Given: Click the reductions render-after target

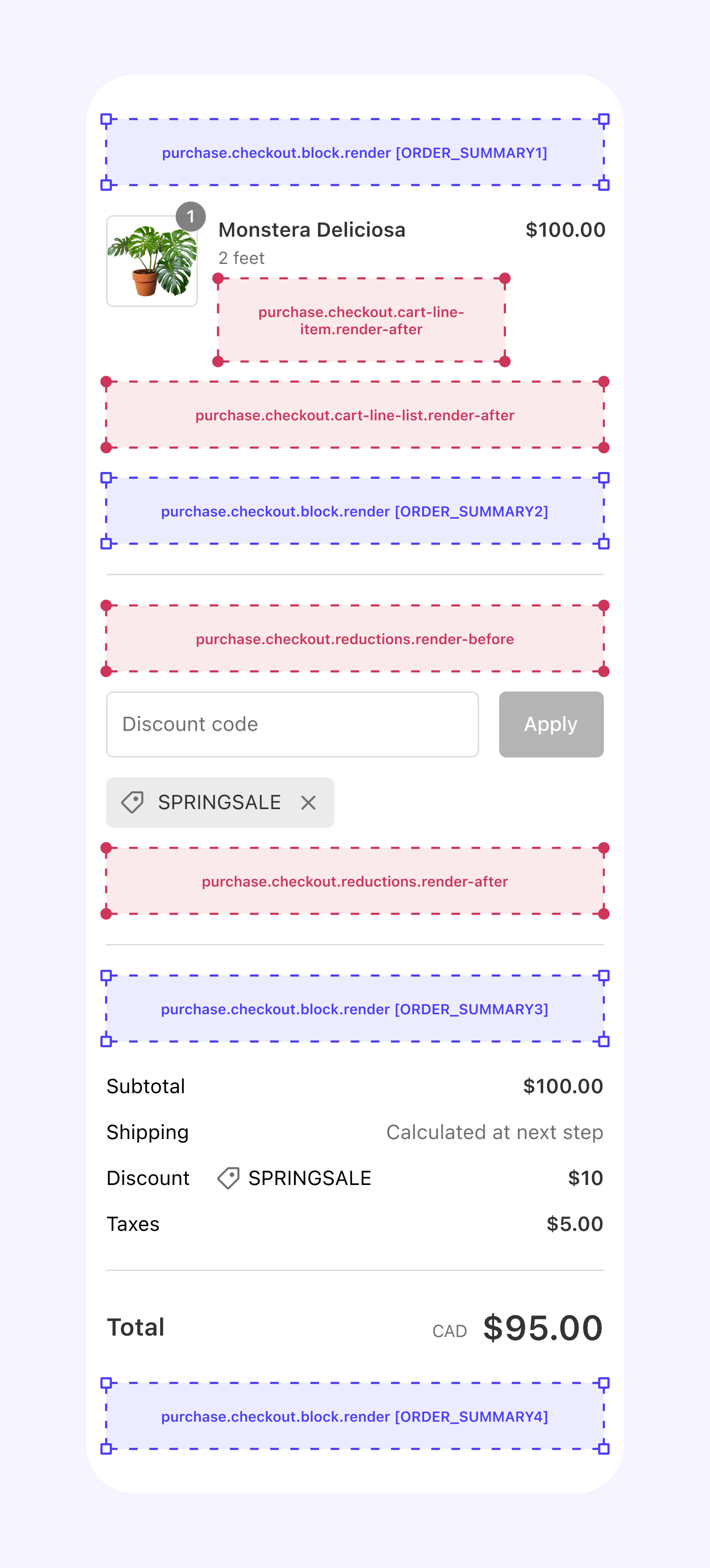Looking at the screenshot, I should 355,881.
